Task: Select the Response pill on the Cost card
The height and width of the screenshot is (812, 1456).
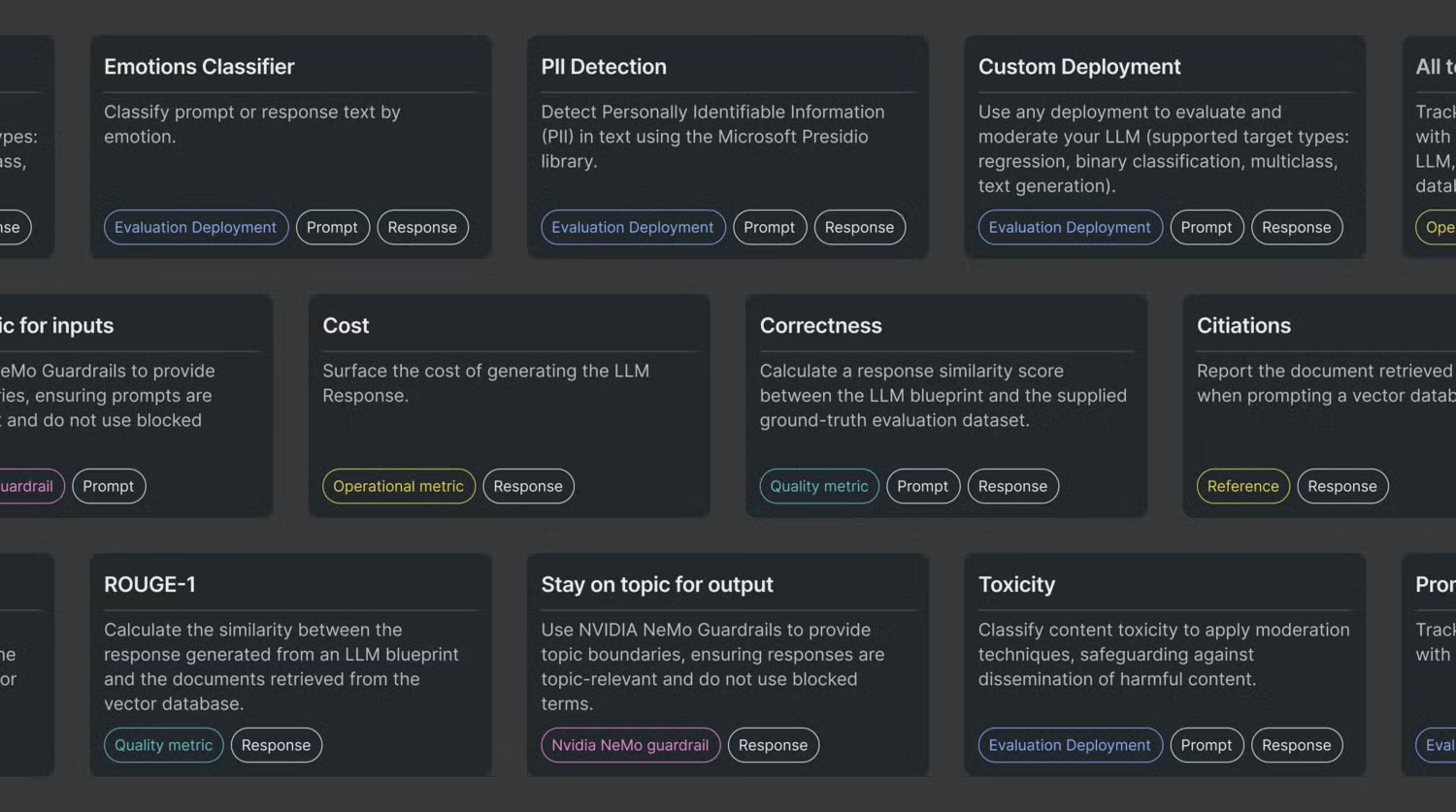Action: [528, 486]
